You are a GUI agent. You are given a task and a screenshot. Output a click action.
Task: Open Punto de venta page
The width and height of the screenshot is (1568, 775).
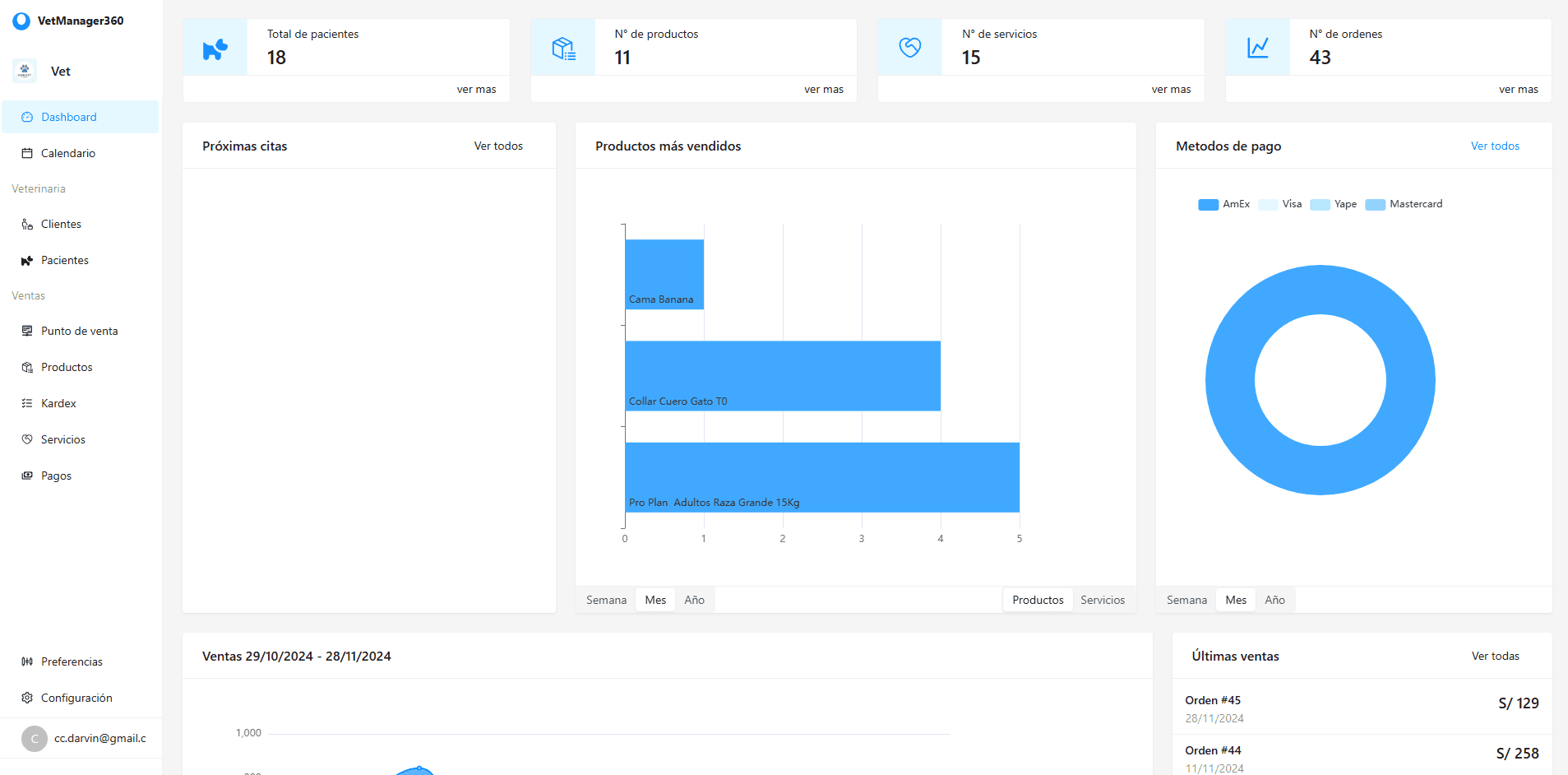(x=81, y=331)
